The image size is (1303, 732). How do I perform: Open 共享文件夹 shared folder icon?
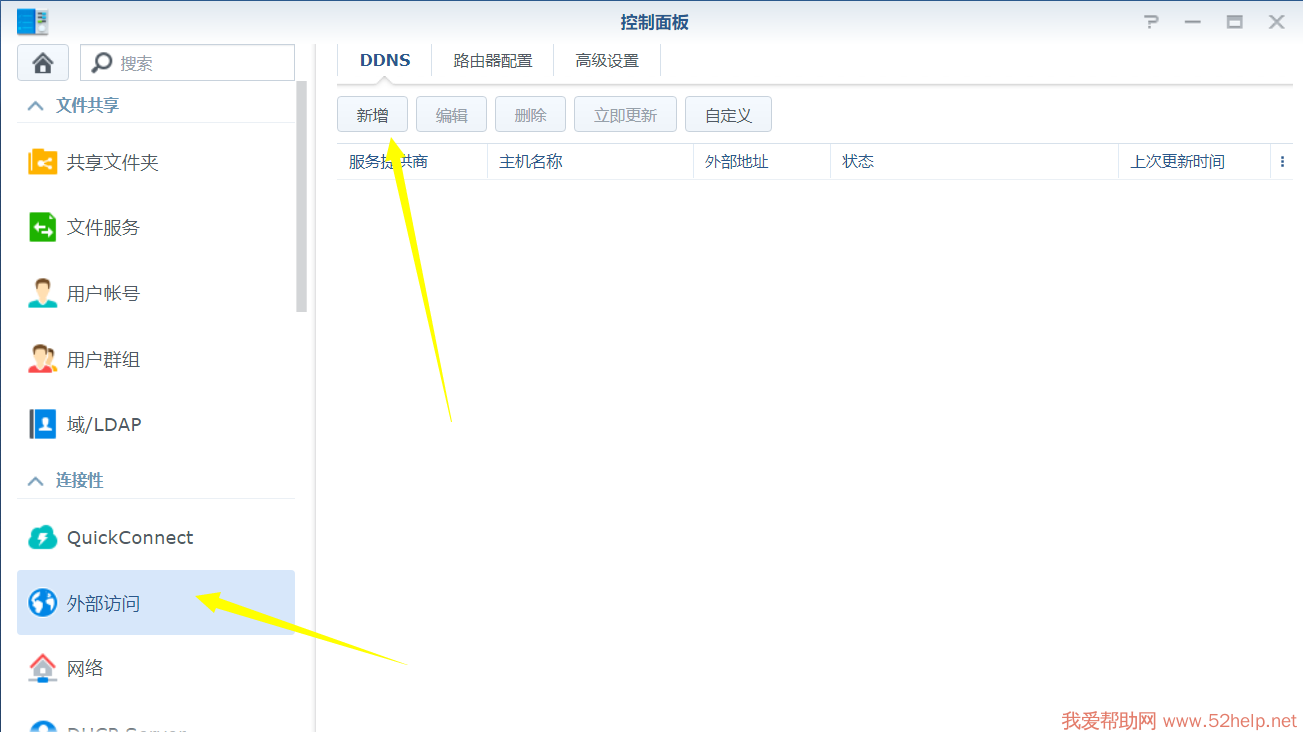pyautogui.click(x=43, y=162)
